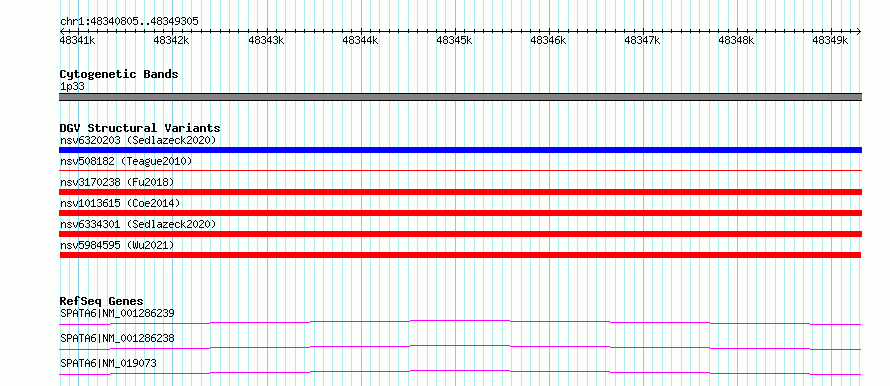Open variant nsv6334301 (Sedlazeck2020) label

[x=138, y=224]
